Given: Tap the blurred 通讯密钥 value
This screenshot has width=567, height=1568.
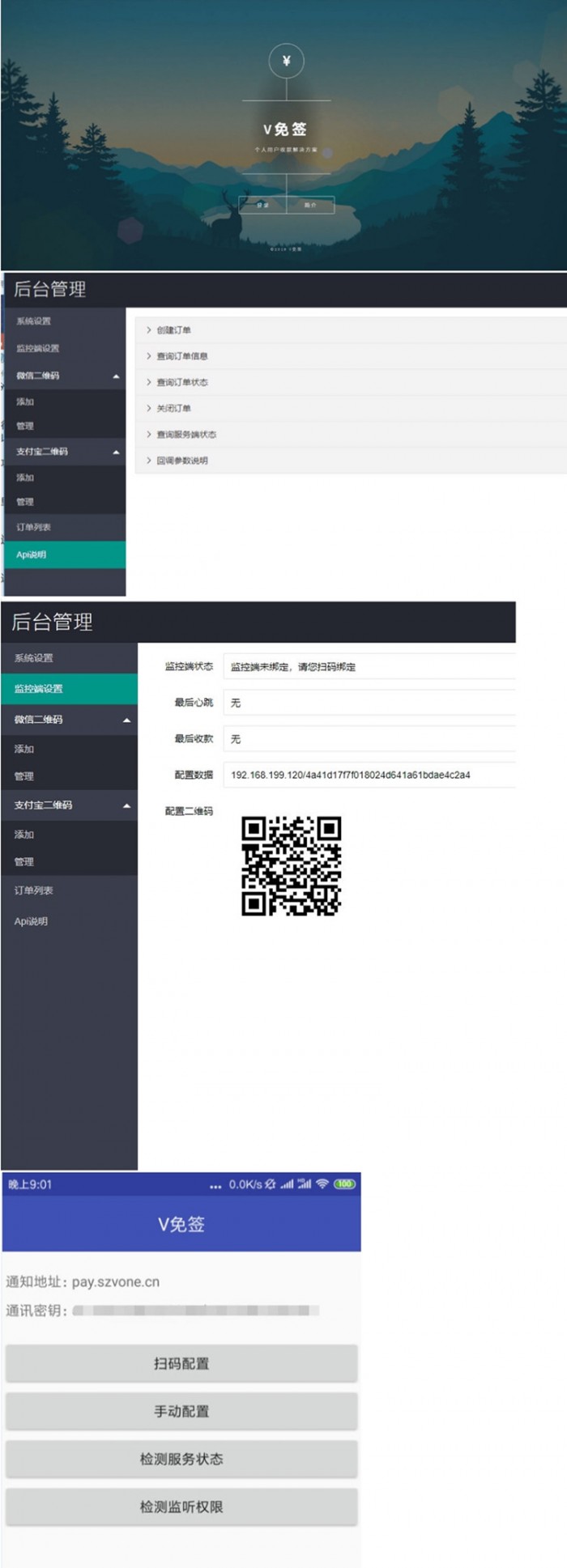Looking at the screenshot, I should tap(196, 1311).
